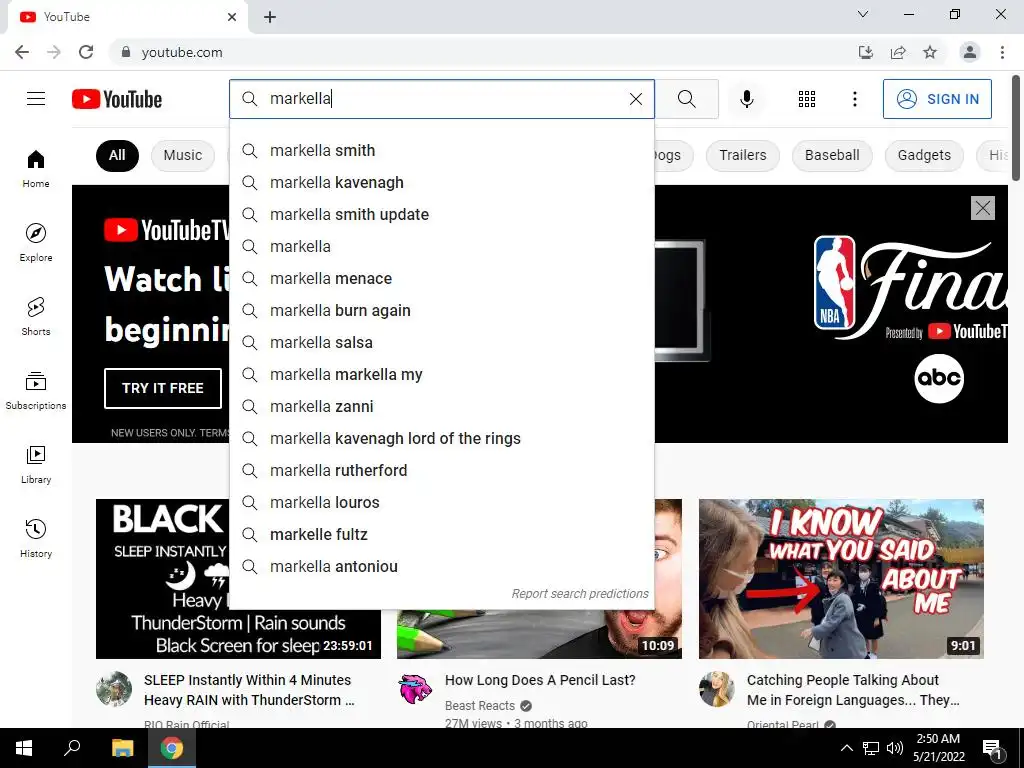The width and height of the screenshot is (1024, 768).
Task: Open Chrome's three-dot menu
Action: [1002, 52]
